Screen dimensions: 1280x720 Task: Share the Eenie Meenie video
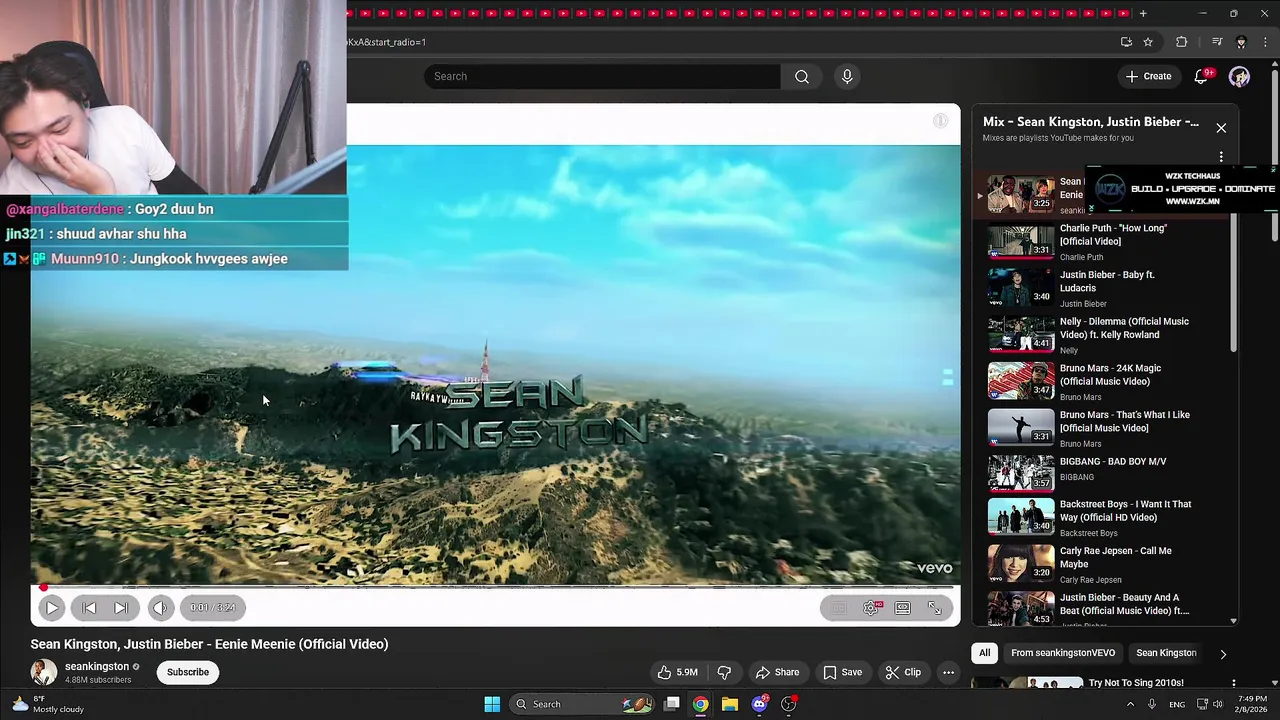777,672
